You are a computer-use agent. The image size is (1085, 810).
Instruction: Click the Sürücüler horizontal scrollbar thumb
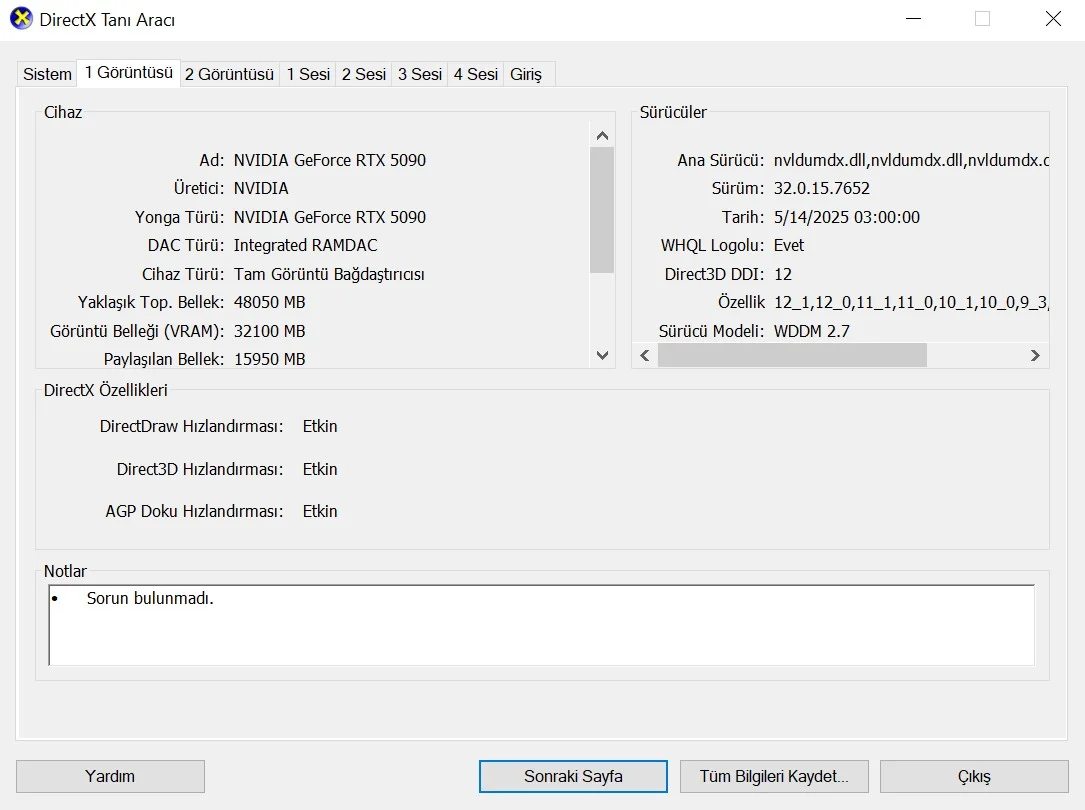(792, 356)
